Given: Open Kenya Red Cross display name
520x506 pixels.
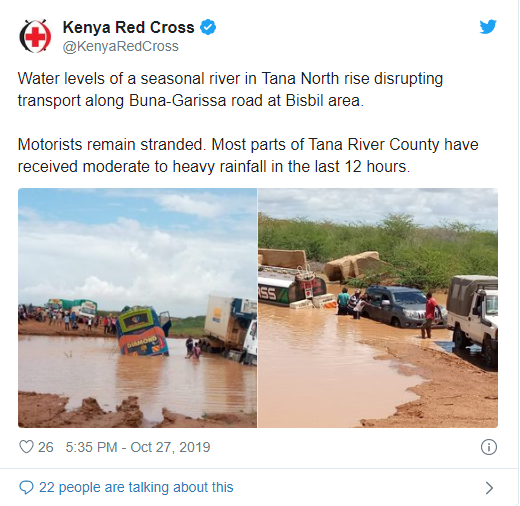Looking at the screenshot, I should pyautogui.click(x=128, y=27).
